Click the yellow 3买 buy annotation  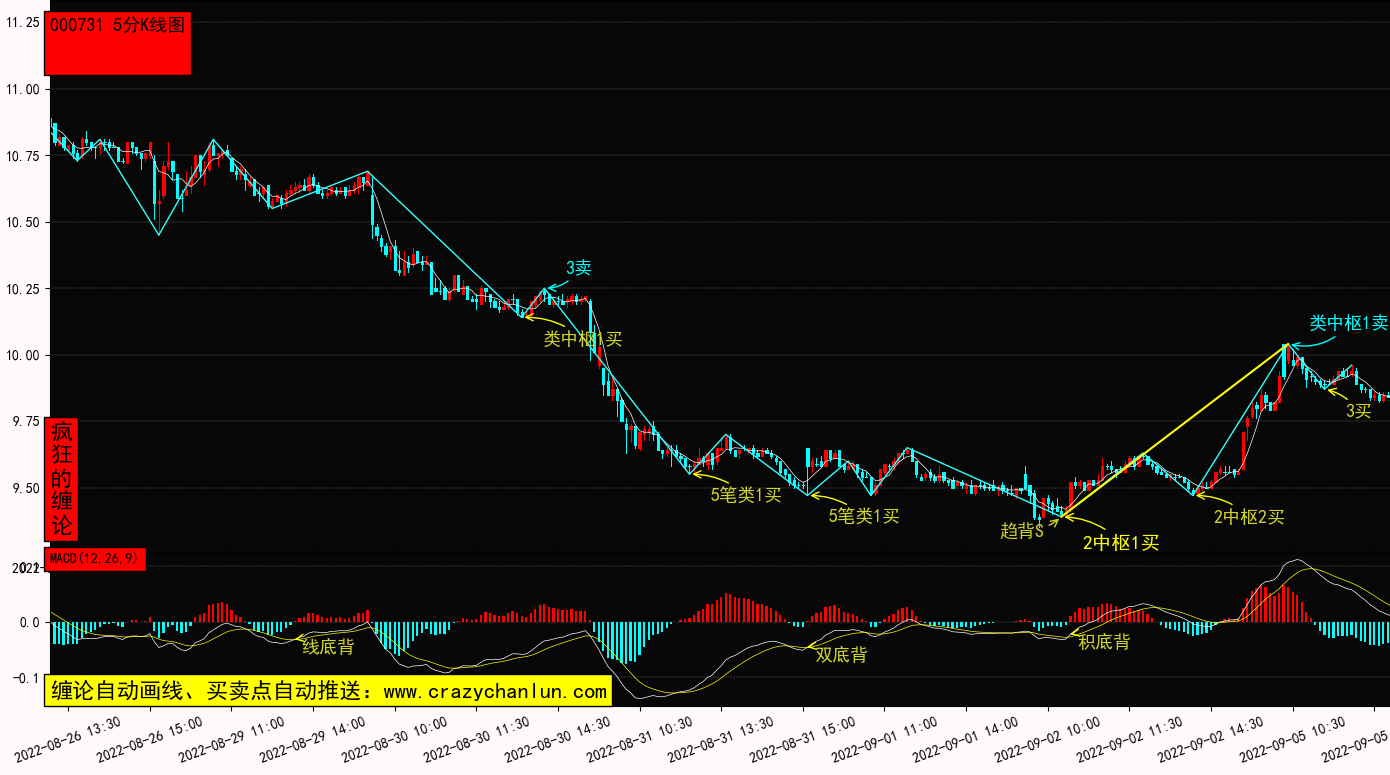pyautogui.click(x=1358, y=410)
